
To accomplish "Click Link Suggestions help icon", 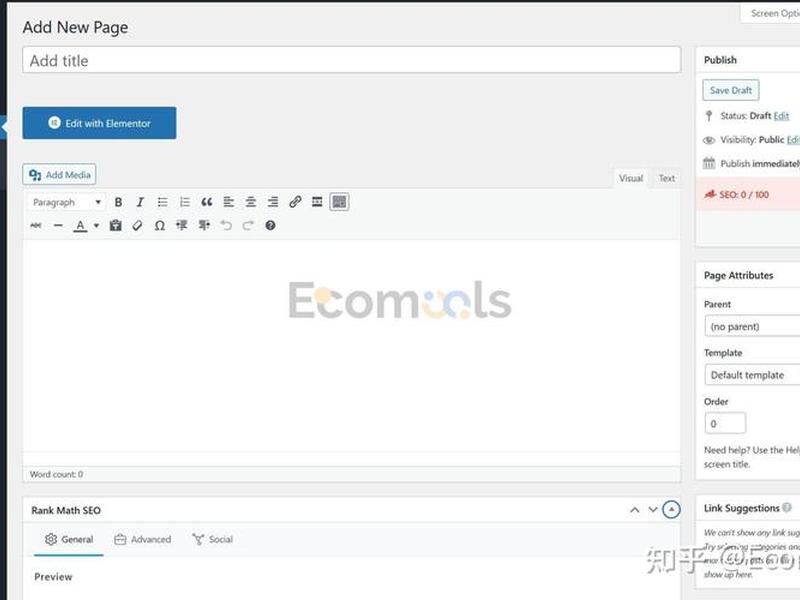I will [787, 508].
